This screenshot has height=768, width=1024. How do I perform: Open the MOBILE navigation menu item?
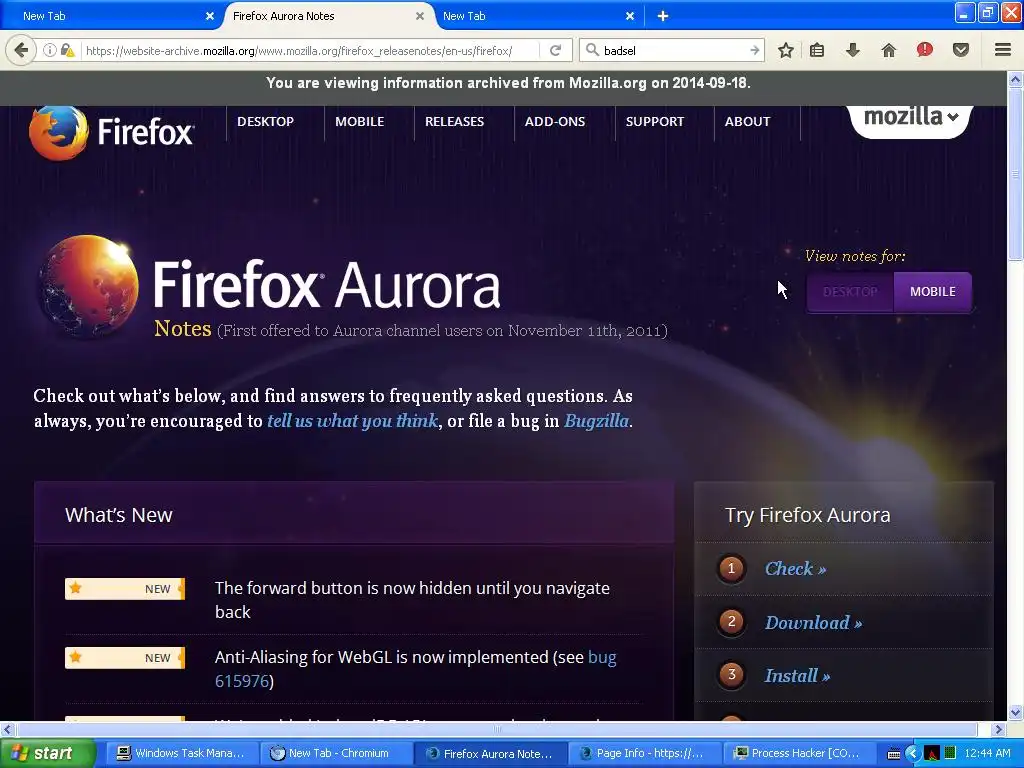point(359,121)
